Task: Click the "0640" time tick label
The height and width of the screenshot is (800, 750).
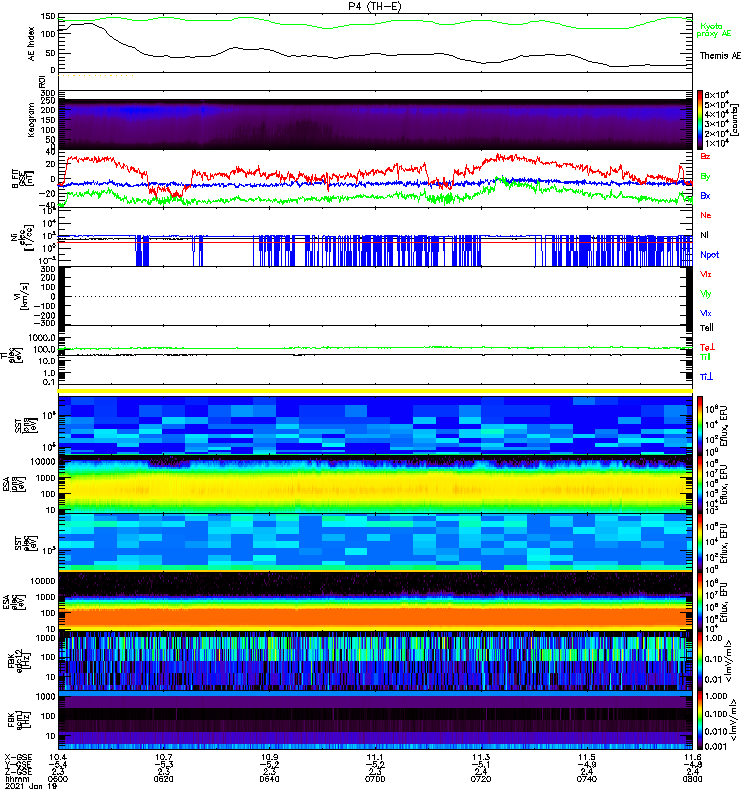Action: tap(269, 779)
